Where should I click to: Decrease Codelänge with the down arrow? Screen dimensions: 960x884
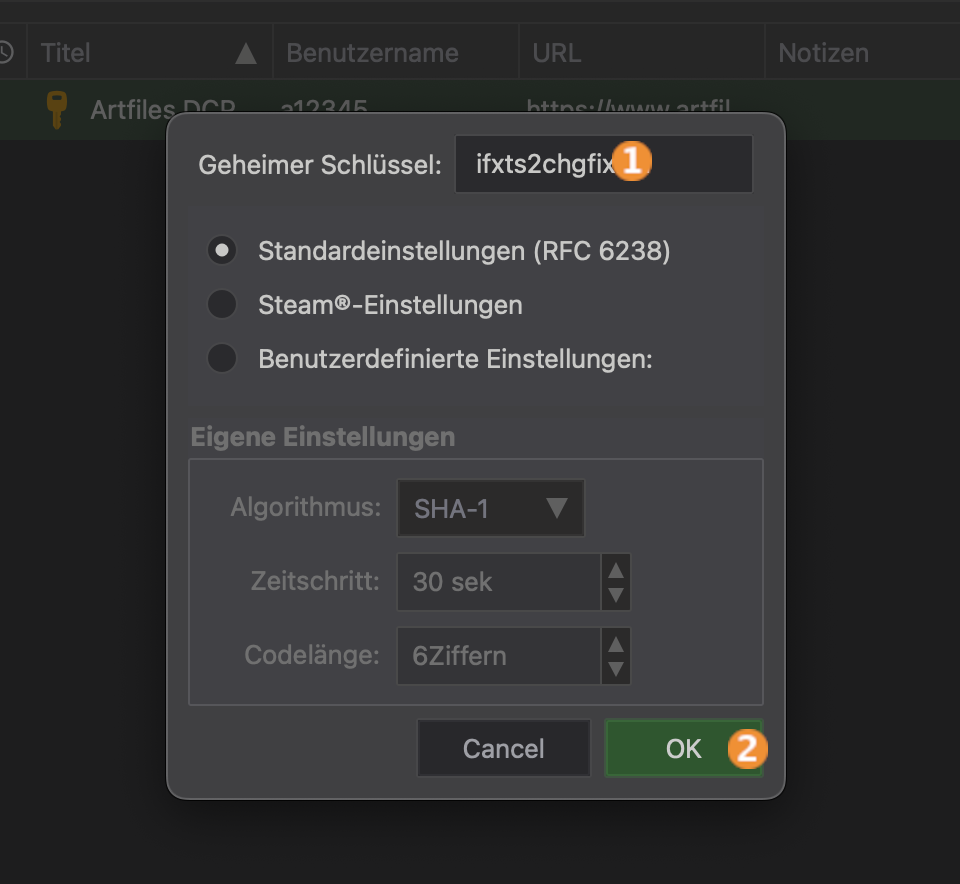[x=616, y=669]
